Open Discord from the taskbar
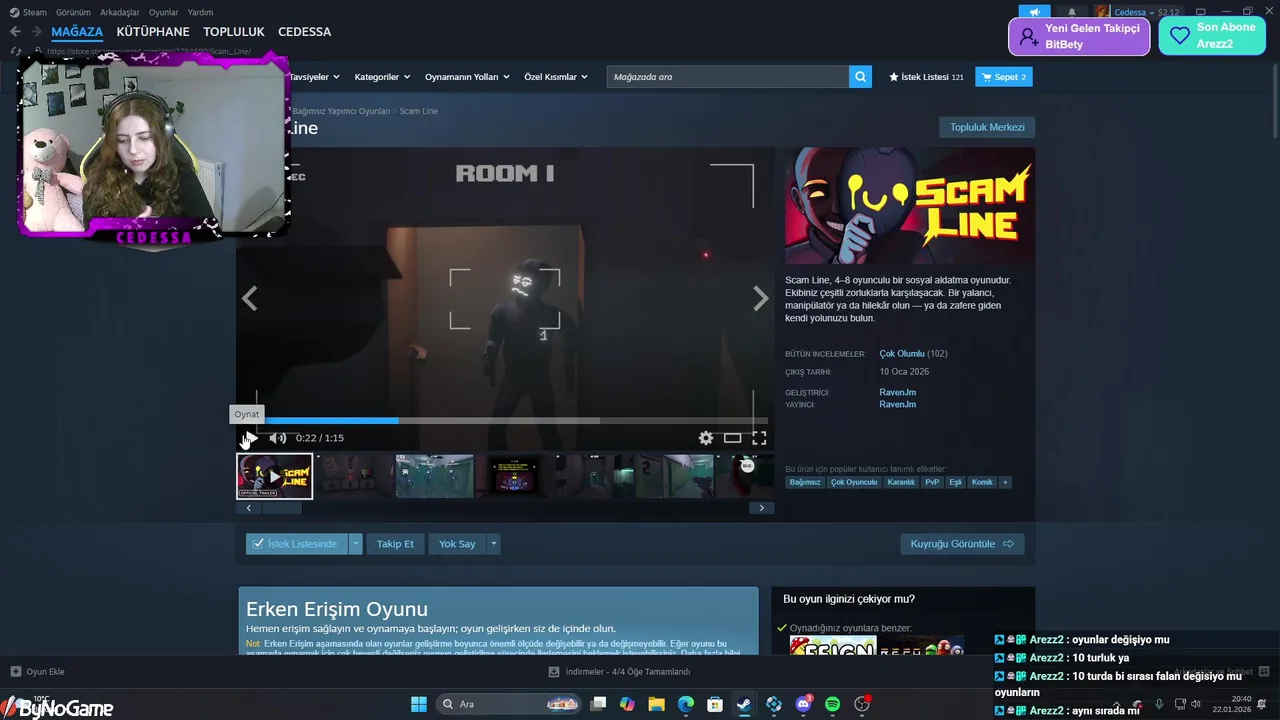Image resolution: width=1280 pixels, height=720 pixels. 803,704
